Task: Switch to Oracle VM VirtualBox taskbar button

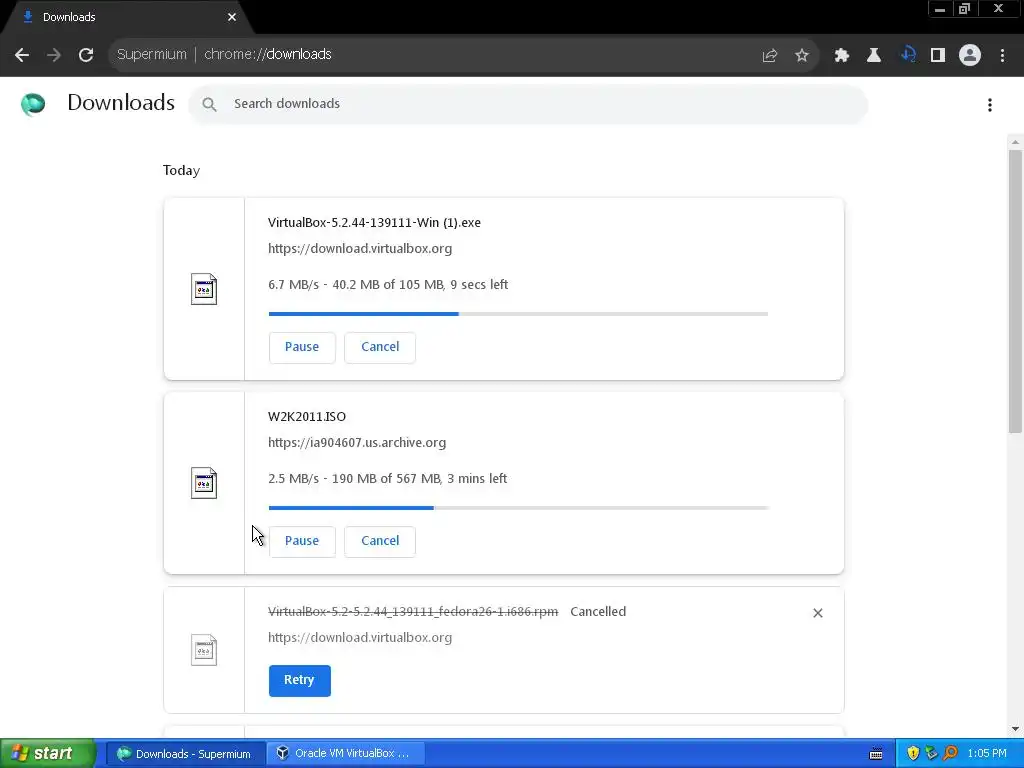Action: [347, 754]
